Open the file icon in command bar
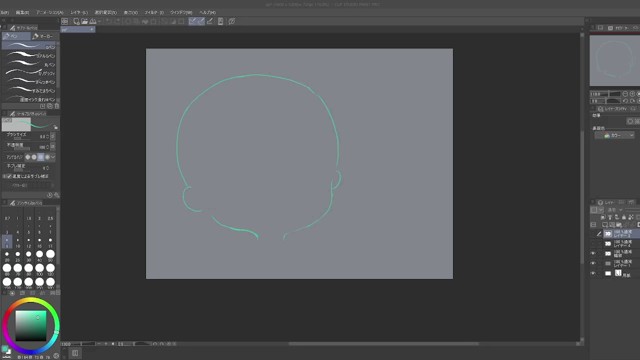Viewport: 640px width, 360px height. (x=84, y=21)
